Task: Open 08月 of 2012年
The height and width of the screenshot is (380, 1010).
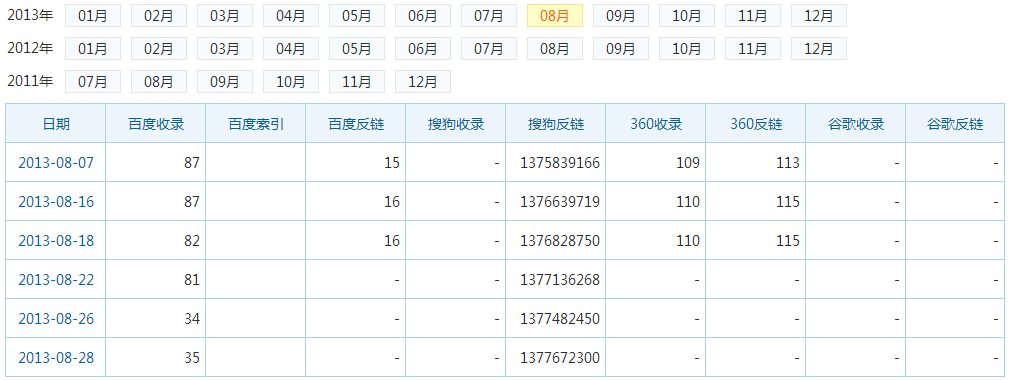Action: pos(555,48)
